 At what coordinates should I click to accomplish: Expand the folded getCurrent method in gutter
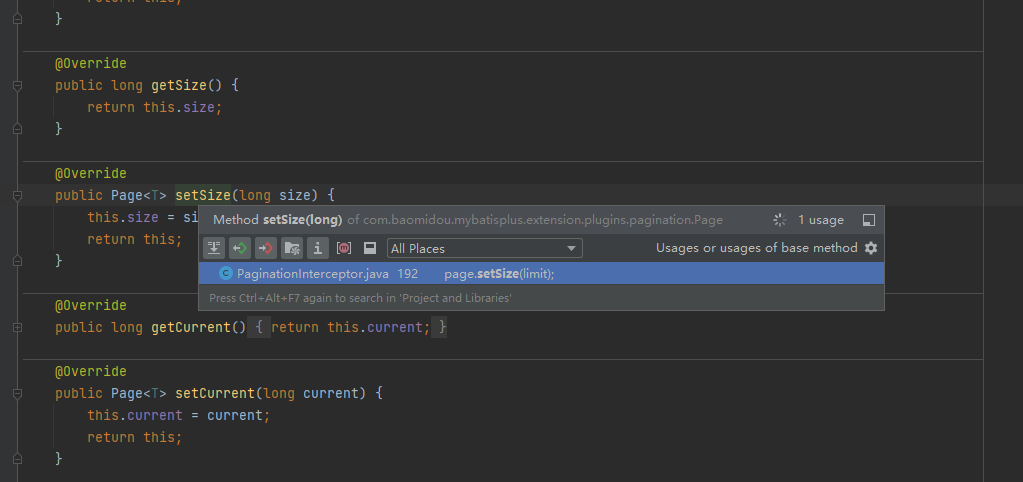pyautogui.click(x=18, y=327)
